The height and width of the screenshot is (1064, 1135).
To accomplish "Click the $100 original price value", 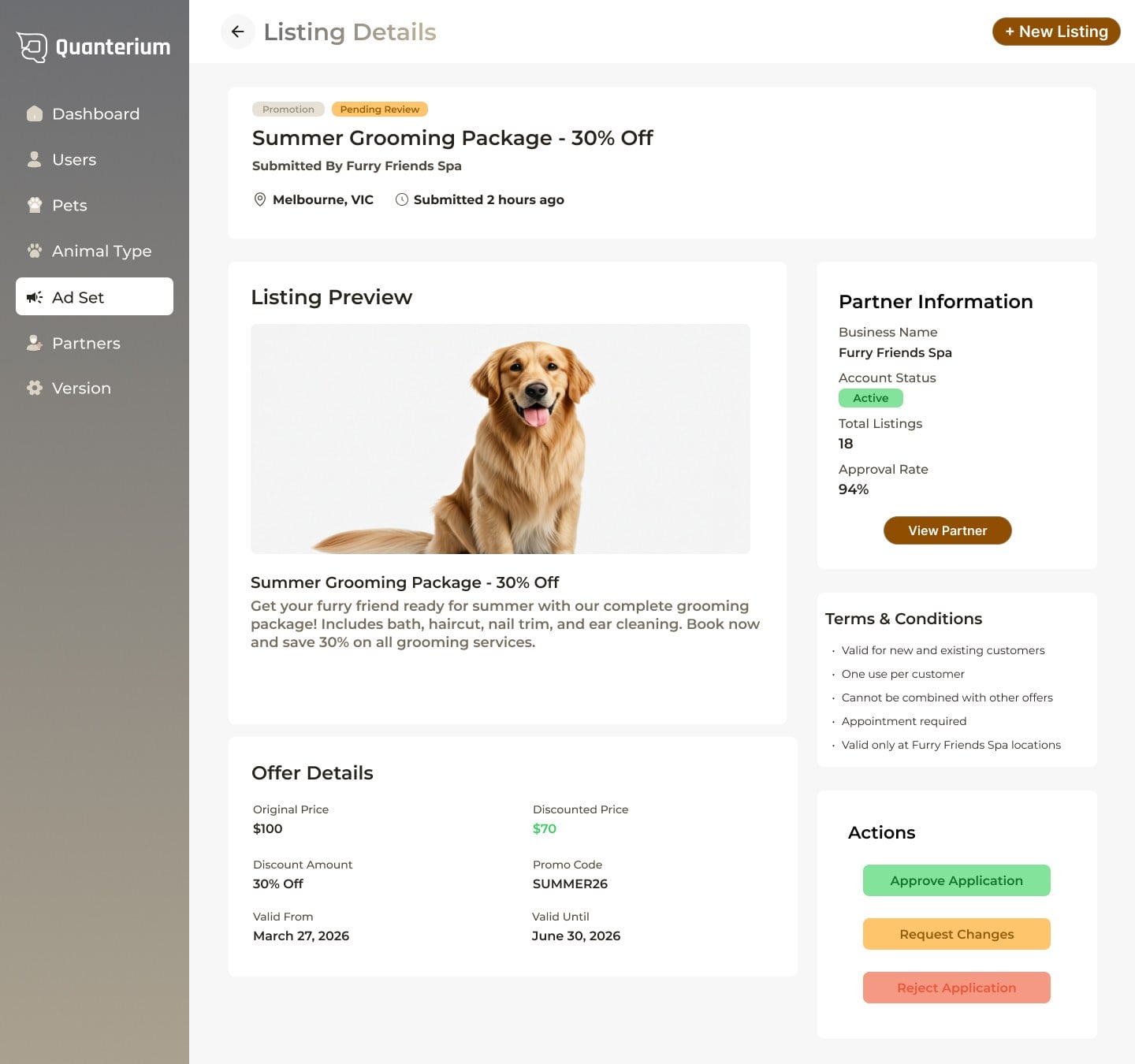I will [x=268, y=828].
